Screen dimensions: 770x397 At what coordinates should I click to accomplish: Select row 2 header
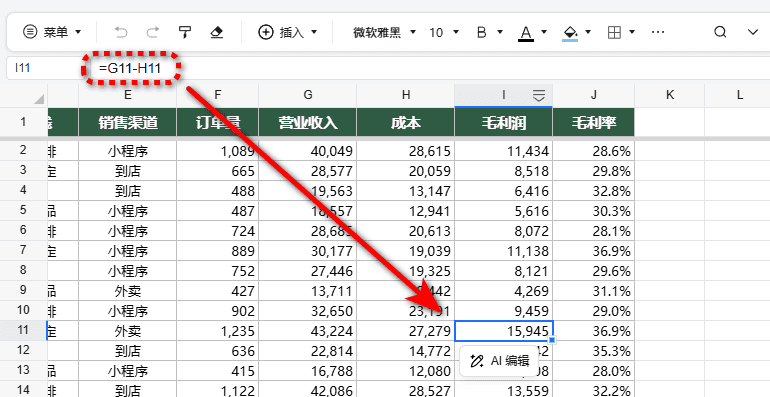click(24, 150)
